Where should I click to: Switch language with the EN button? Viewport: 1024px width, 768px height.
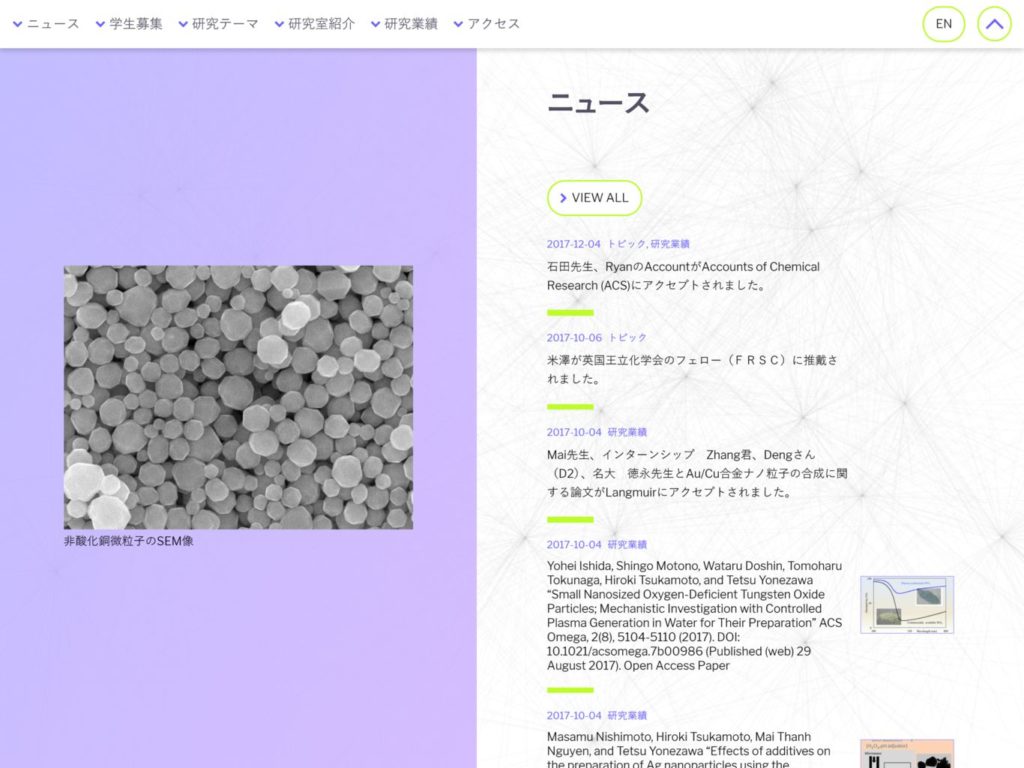pyautogui.click(x=943, y=24)
